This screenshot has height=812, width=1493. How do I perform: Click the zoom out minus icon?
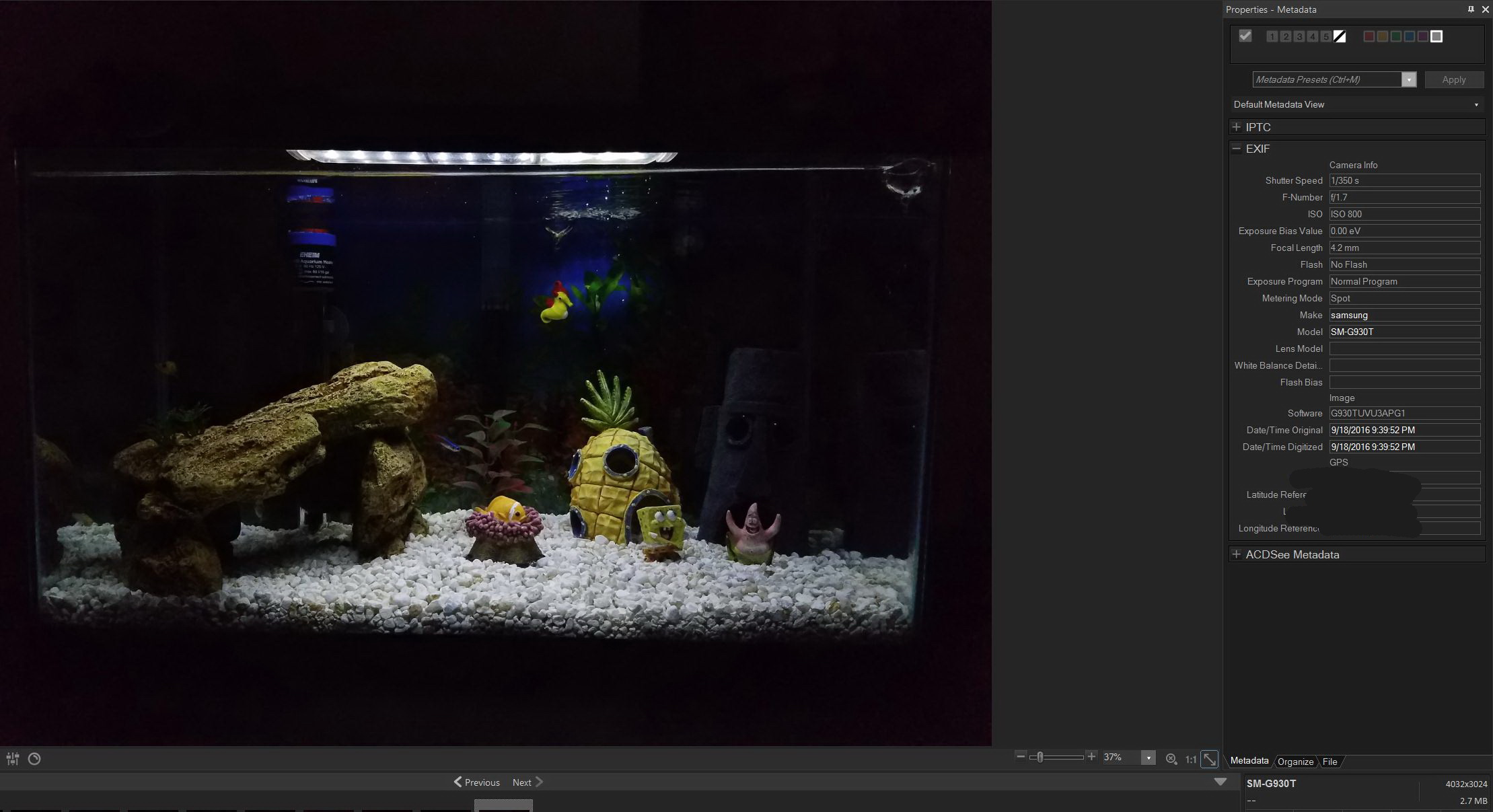point(1020,757)
